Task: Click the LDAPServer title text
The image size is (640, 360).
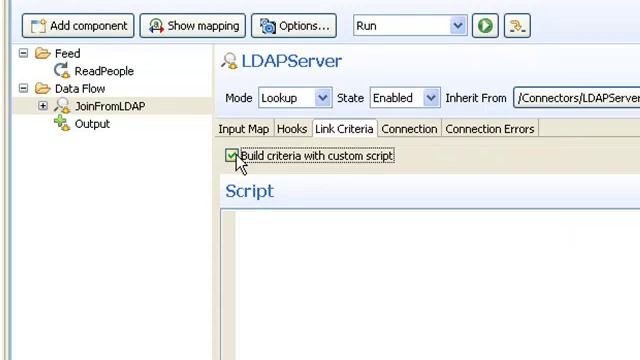Action: click(292, 61)
